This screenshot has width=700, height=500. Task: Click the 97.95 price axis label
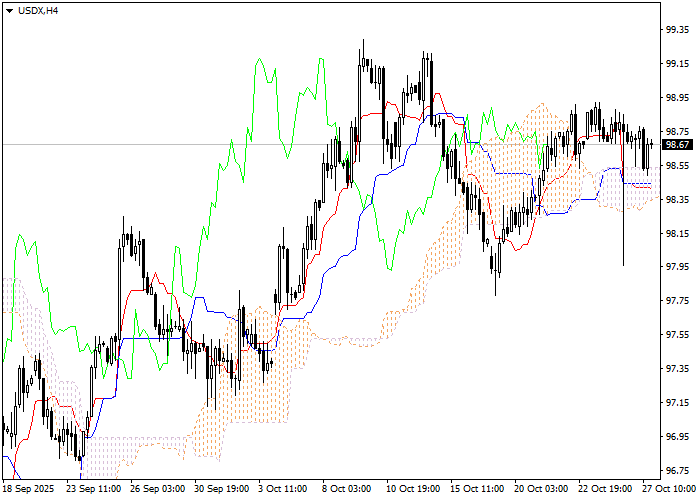[x=677, y=267]
